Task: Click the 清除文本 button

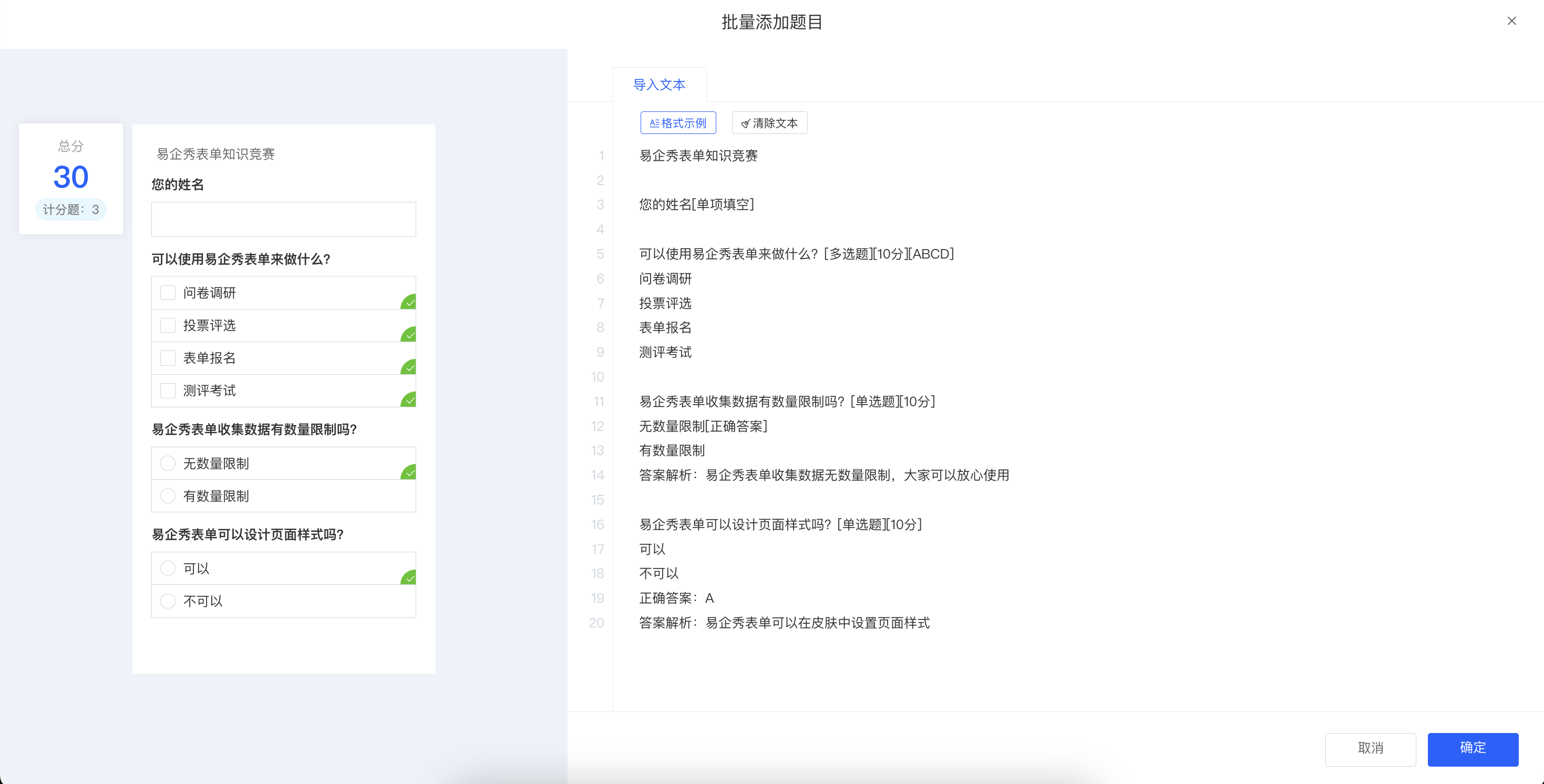Action: 769,123
